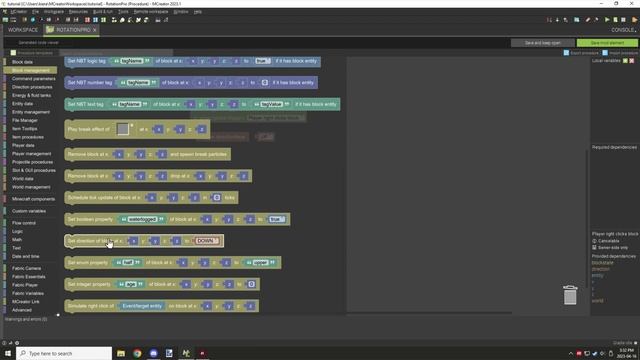Click the Save mod element button

(x=607, y=43)
